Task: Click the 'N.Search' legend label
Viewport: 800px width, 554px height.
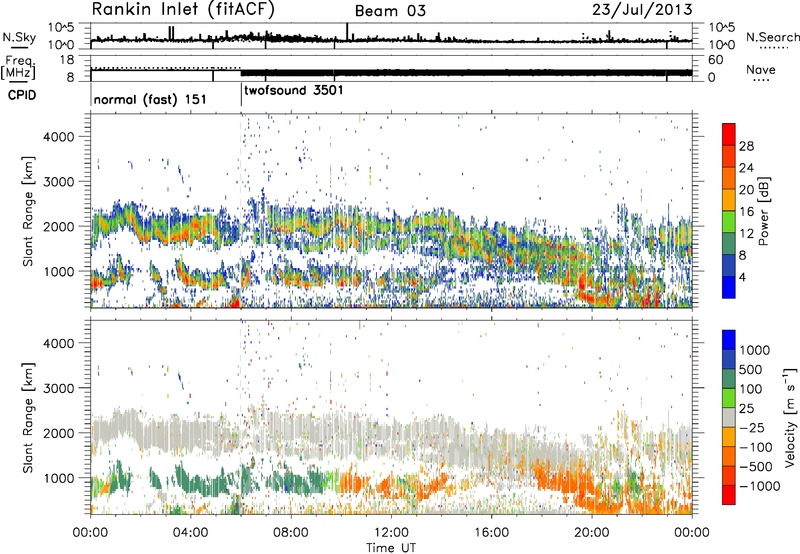Action: [x=772, y=37]
